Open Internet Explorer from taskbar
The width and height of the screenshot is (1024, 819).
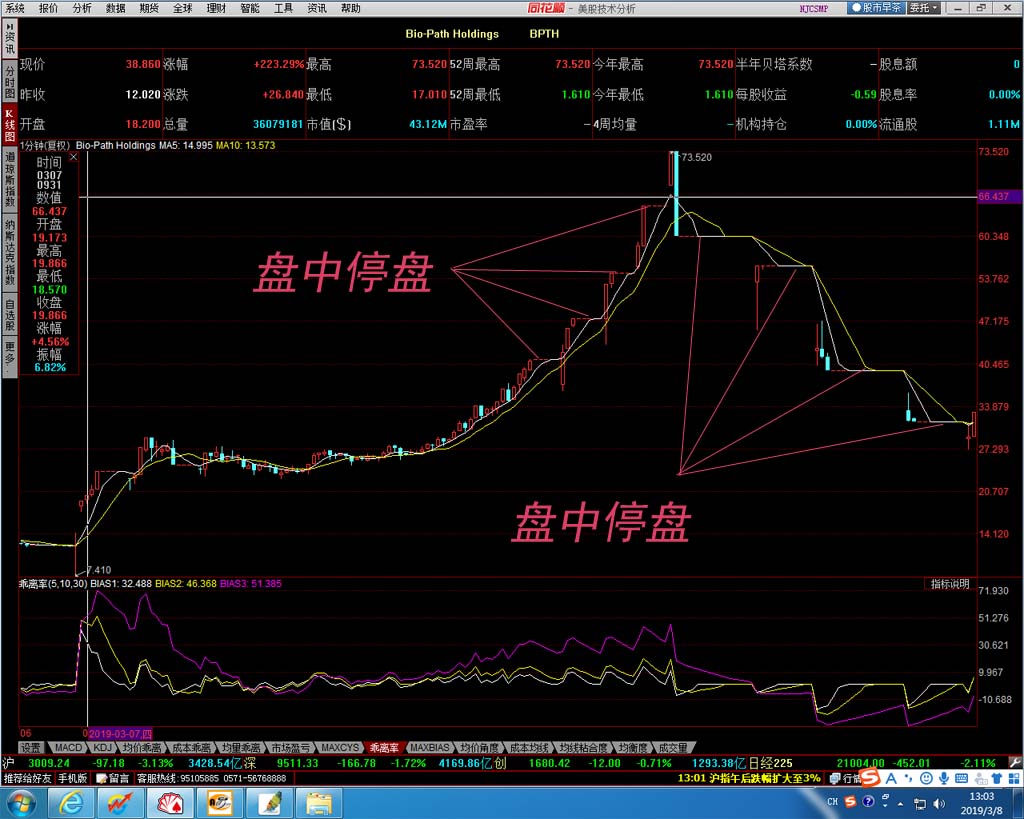(72, 803)
